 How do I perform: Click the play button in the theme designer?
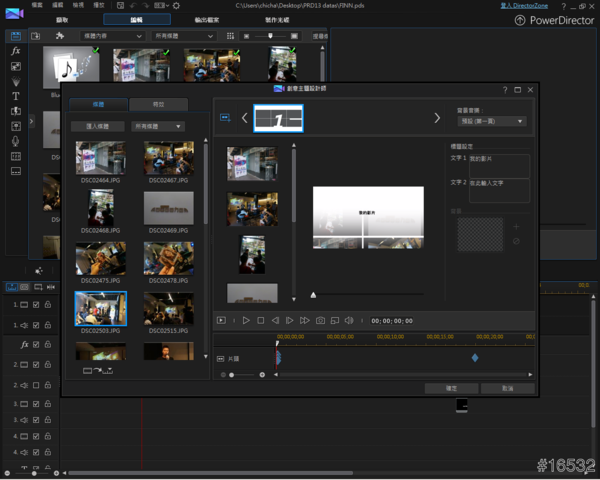tap(246, 320)
